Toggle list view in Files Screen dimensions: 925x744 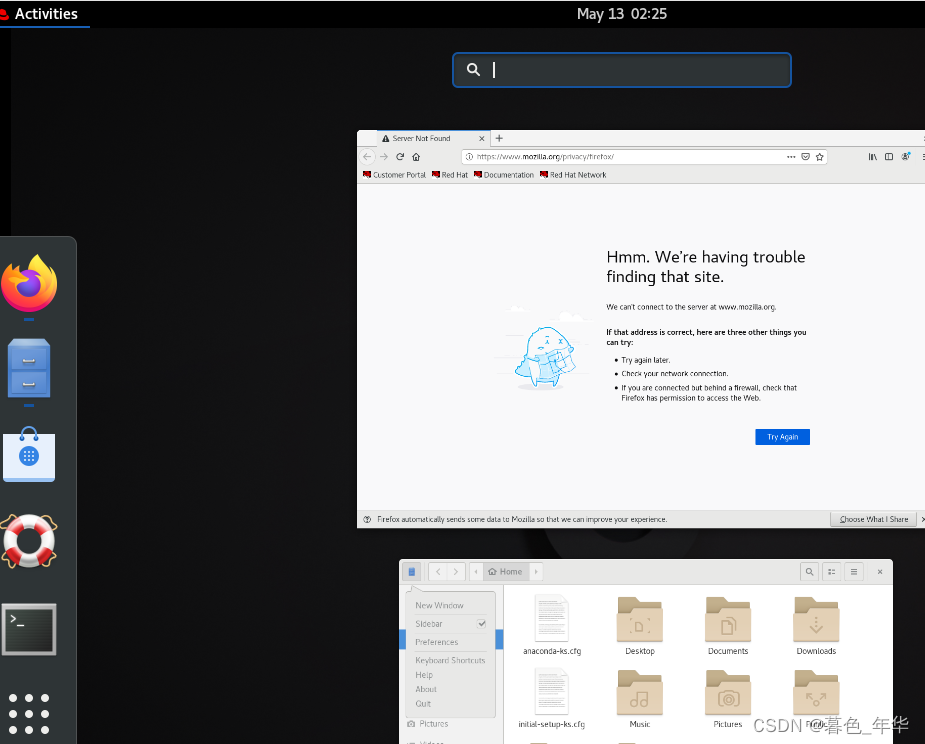(832, 572)
